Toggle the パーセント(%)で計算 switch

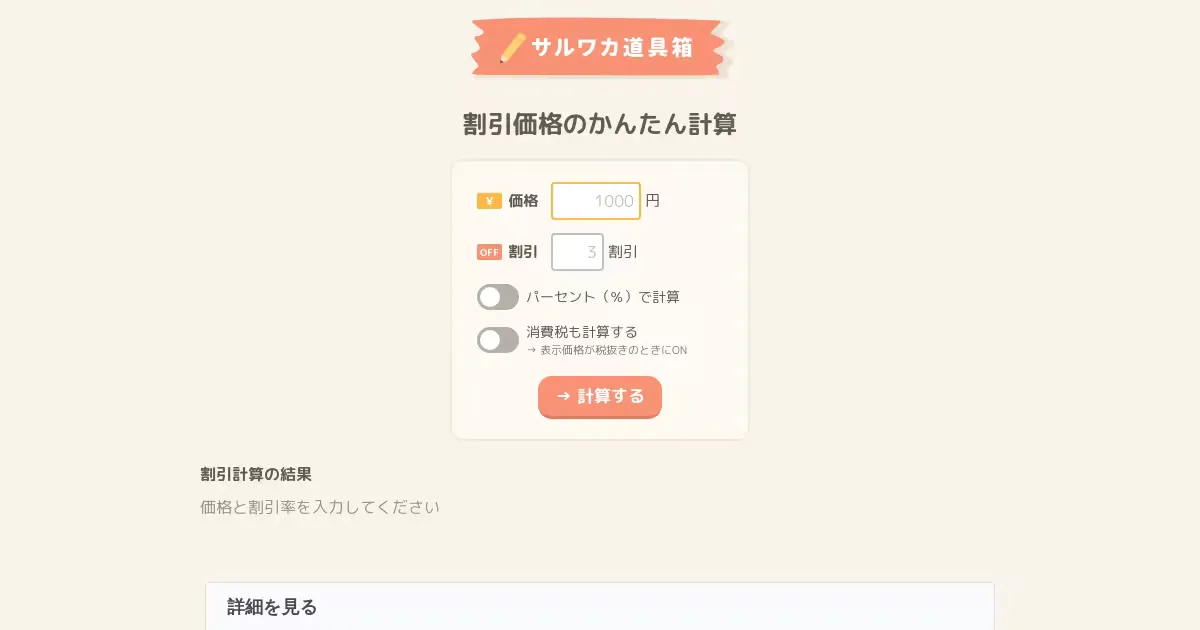coord(497,297)
